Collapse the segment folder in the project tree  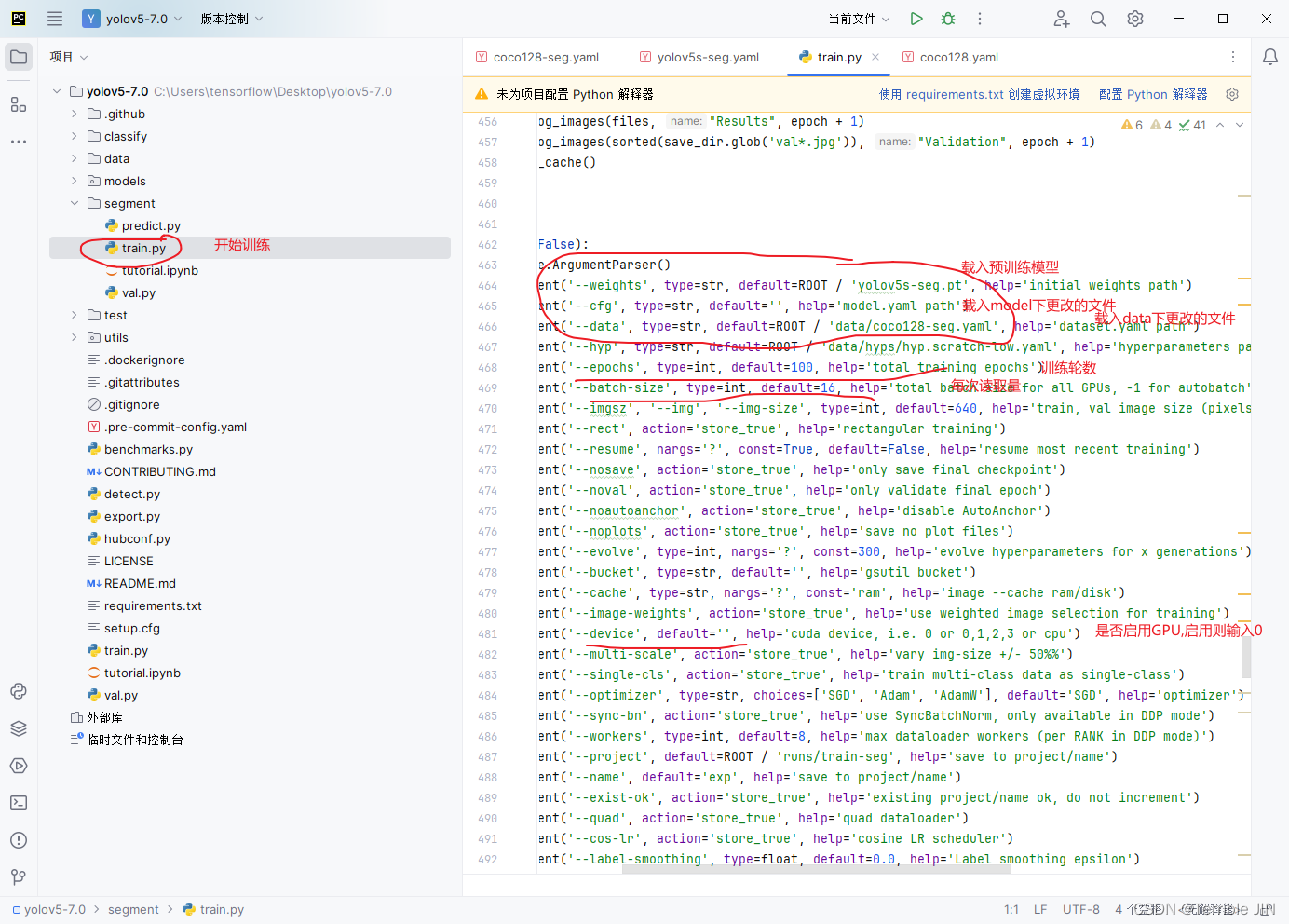pyautogui.click(x=75, y=202)
